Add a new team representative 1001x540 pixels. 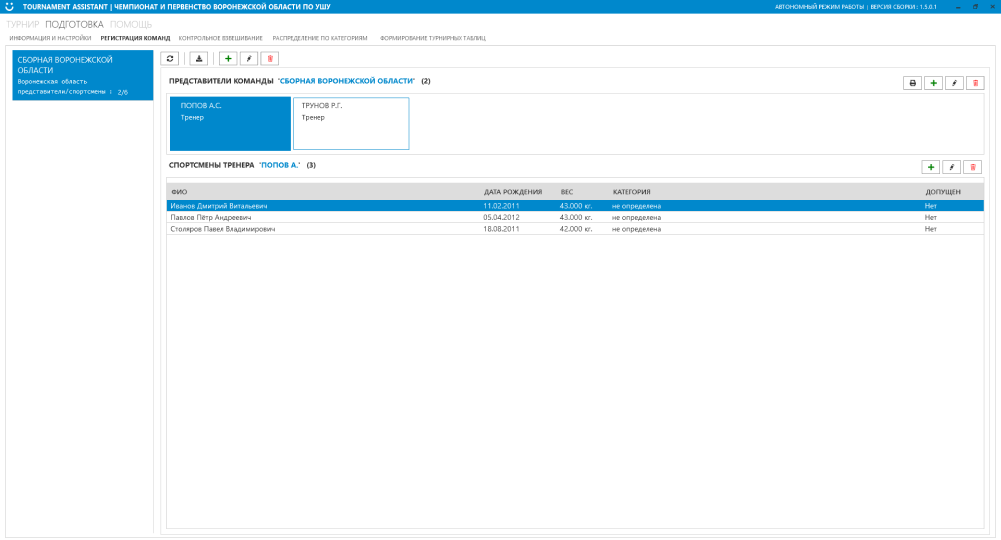(x=933, y=83)
